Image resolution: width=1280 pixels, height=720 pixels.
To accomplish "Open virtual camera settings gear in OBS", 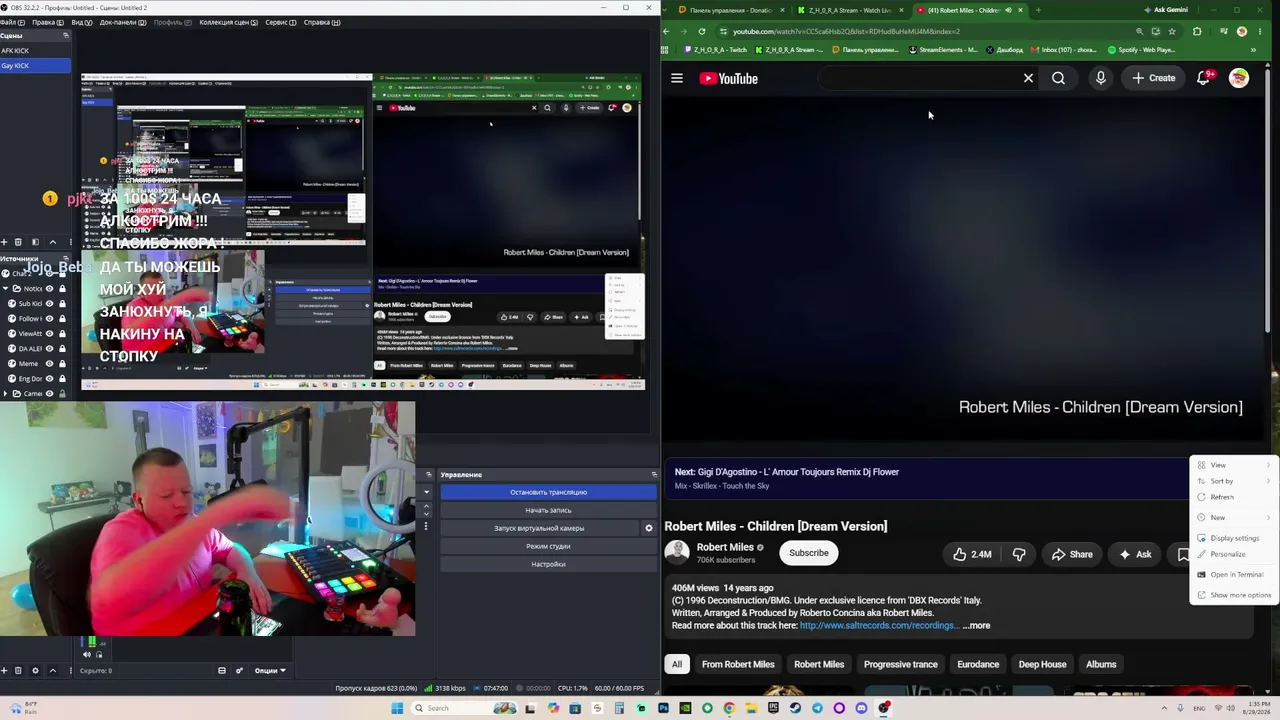I will [x=648, y=528].
